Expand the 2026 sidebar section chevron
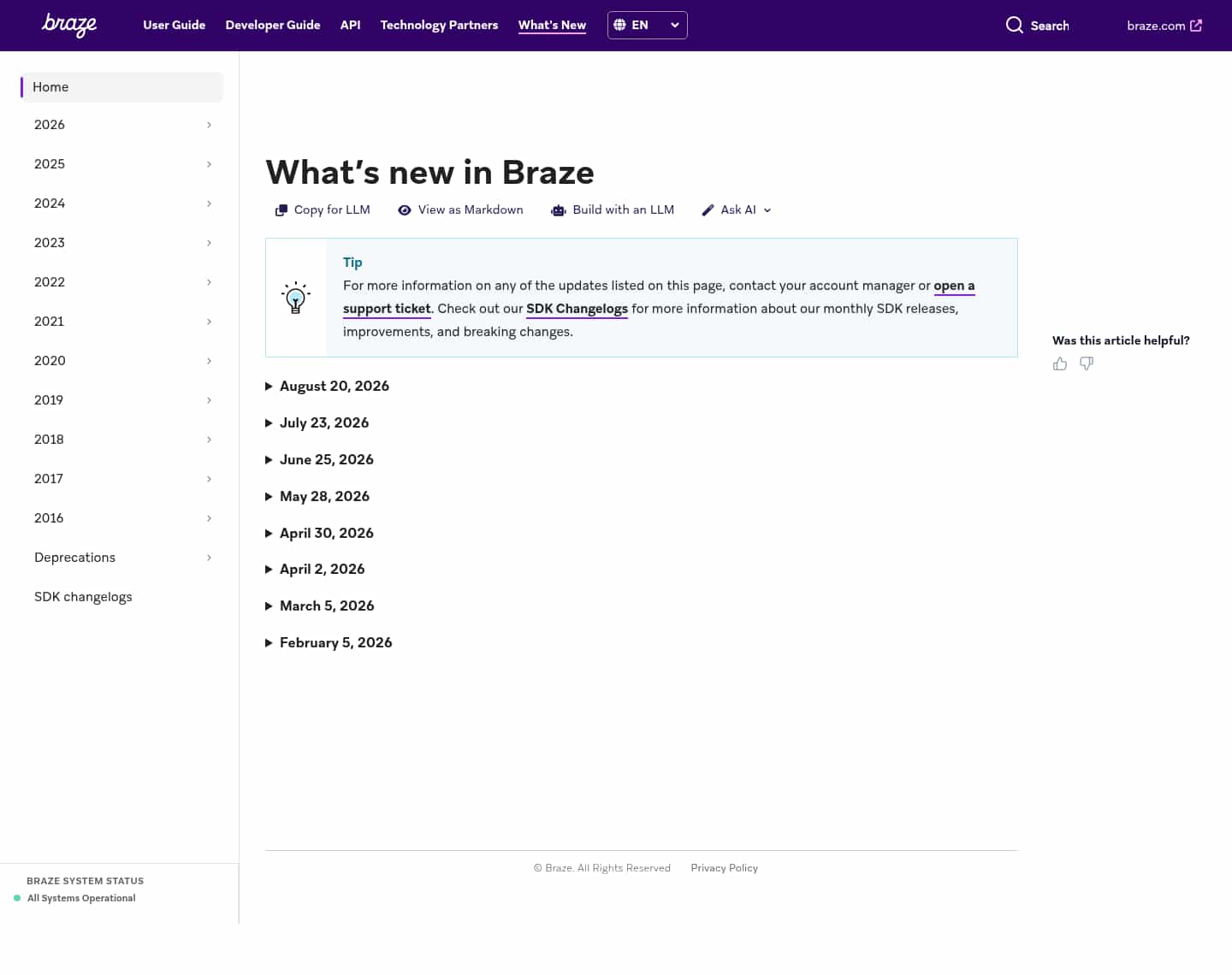This screenshot has height=975, width=1232. point(209,125)
